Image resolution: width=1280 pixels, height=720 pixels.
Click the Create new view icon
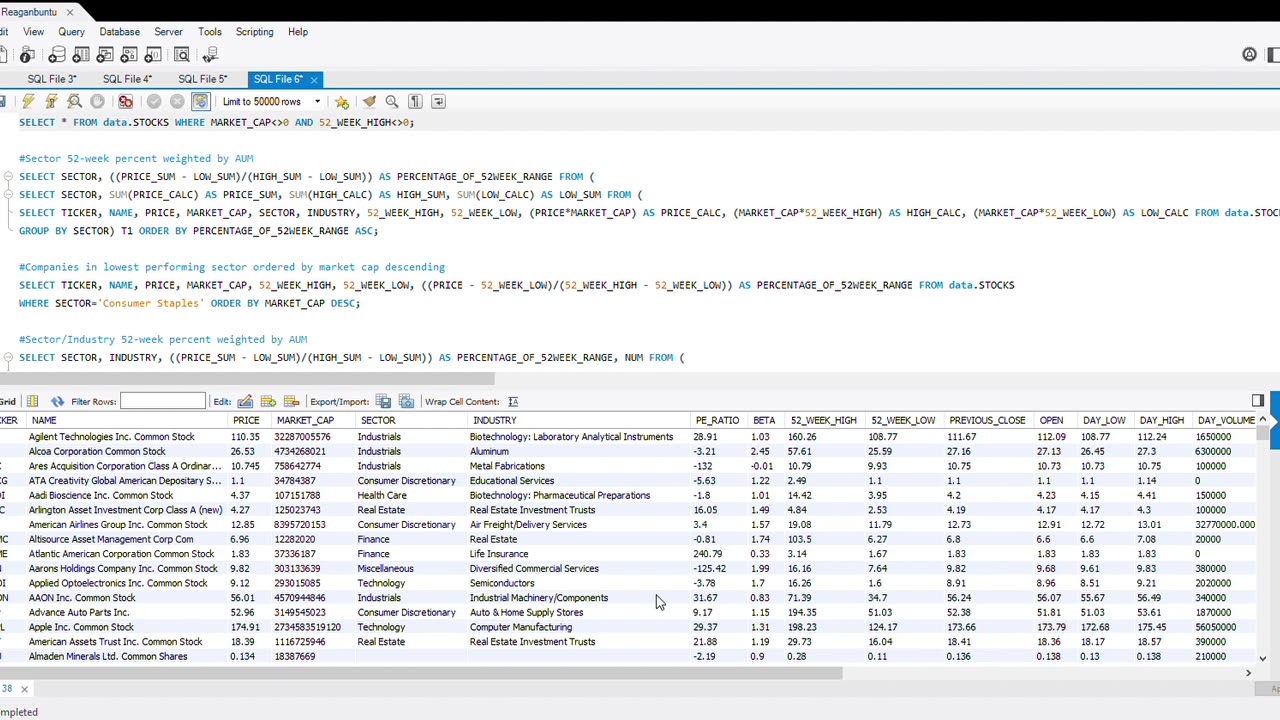105,55
